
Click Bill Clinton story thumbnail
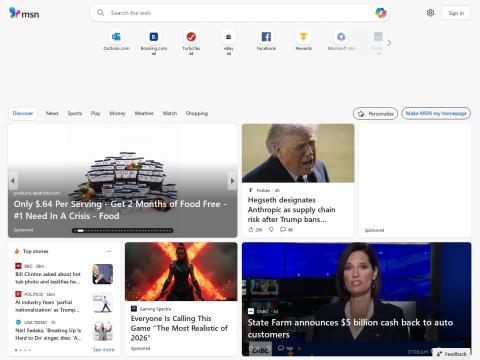click(x=103, y=274)
